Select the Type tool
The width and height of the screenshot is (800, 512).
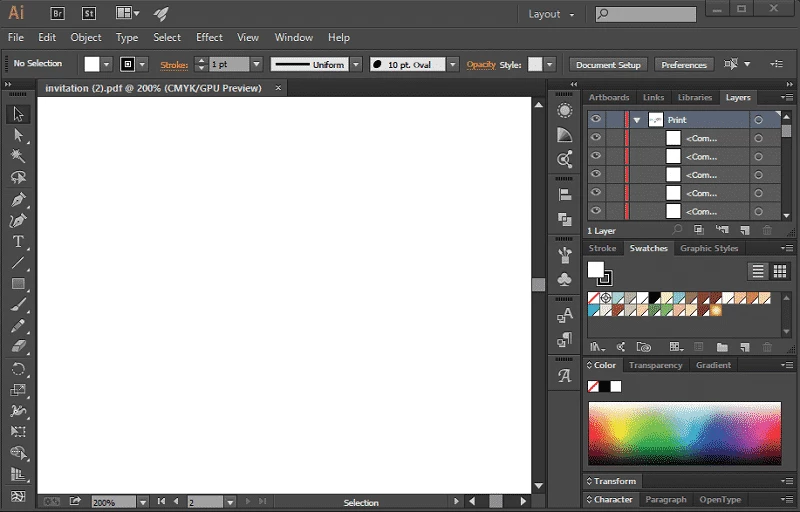(18, 242)
